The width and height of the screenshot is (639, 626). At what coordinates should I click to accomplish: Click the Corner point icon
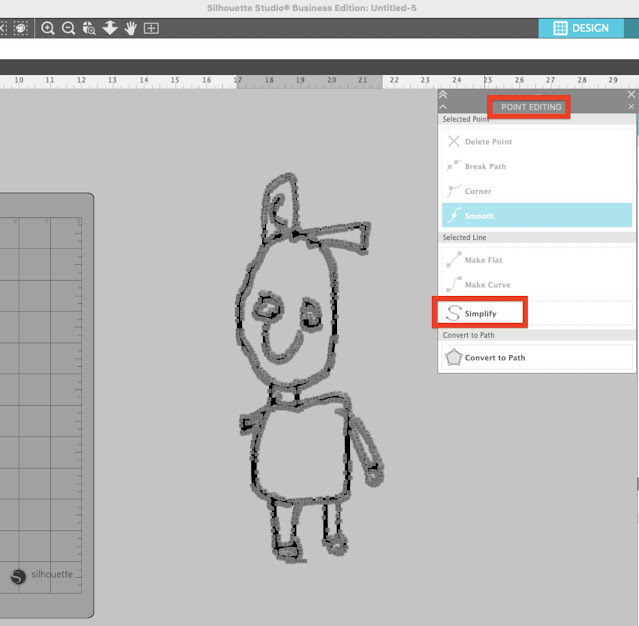pos(454,190)
